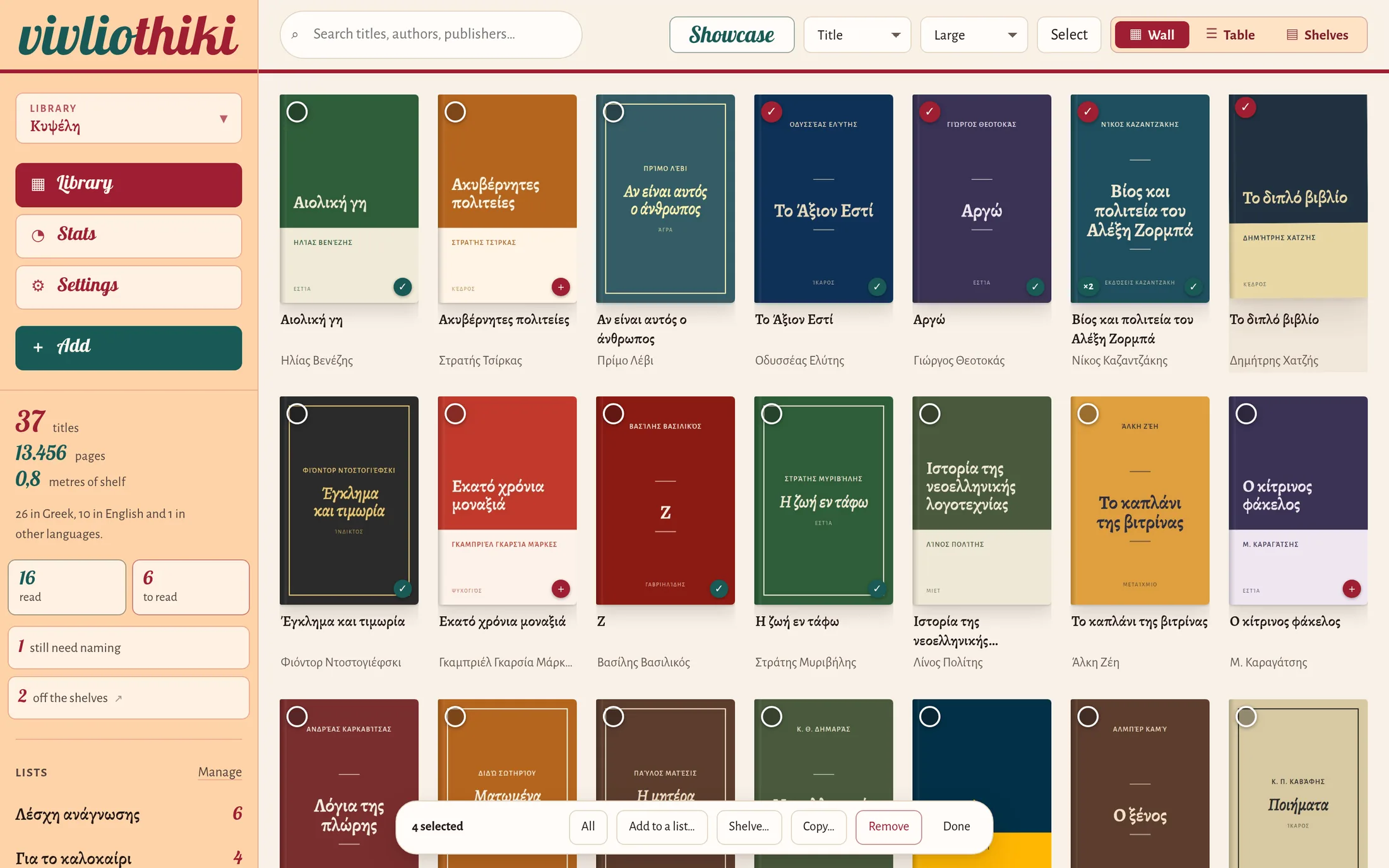Open the Stats page
The width and height of the screenshot is (1389, 868).
(x=129, y=236)
